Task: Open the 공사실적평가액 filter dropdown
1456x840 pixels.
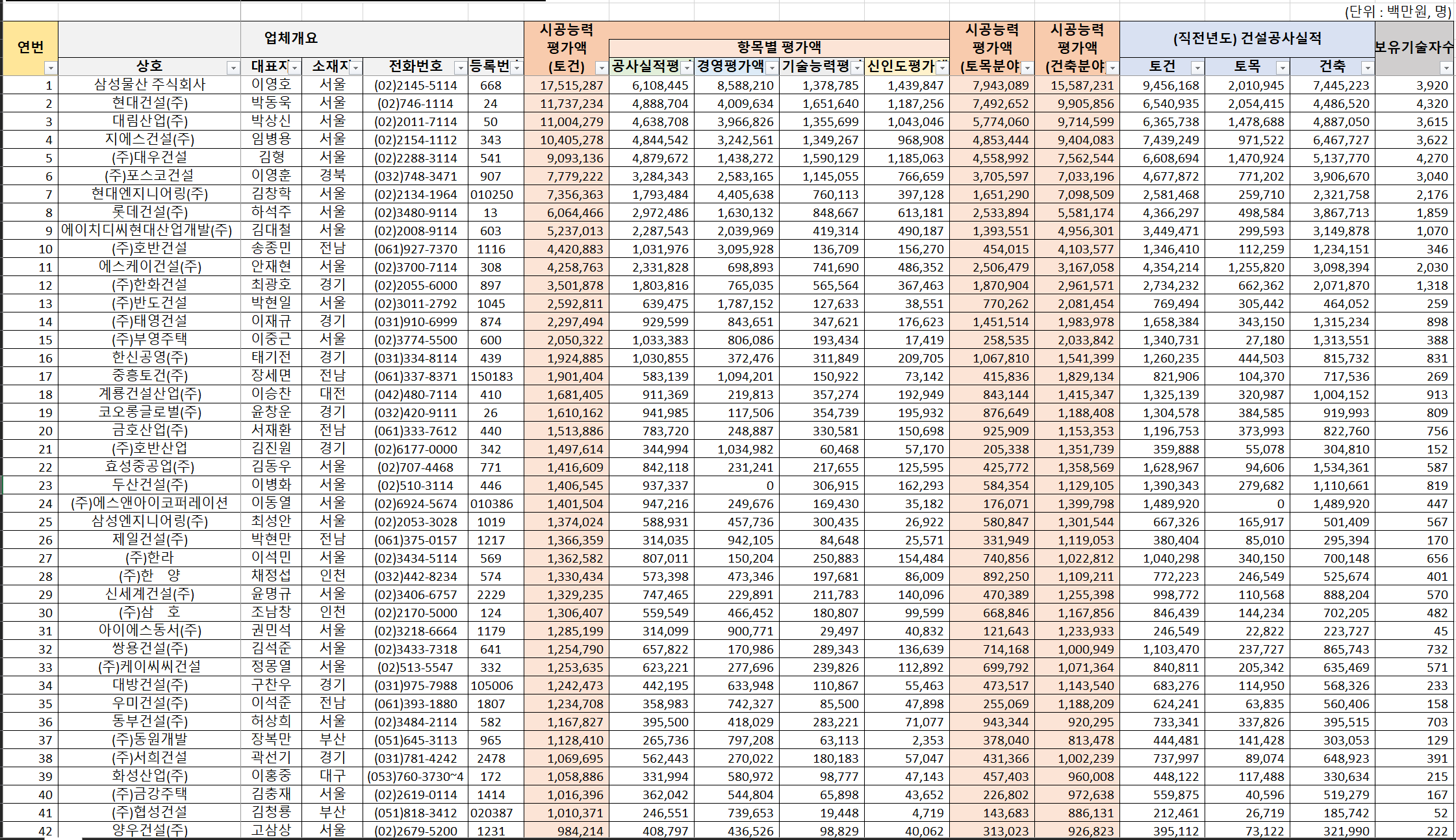Action: (x=687, y=68)
